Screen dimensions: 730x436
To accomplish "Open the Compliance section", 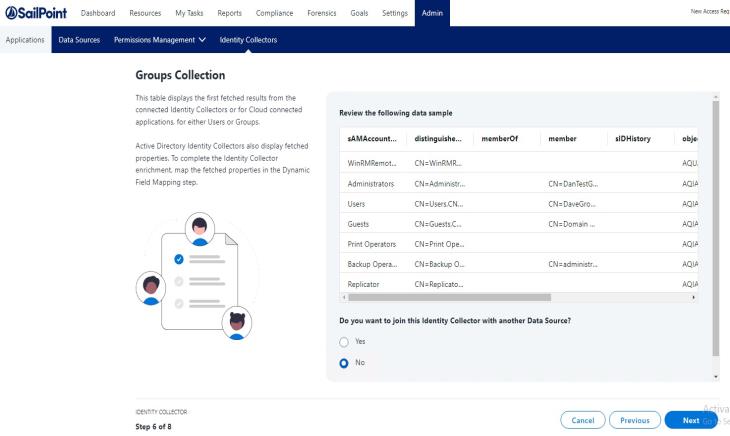I will pyautogui.click(x=274, y=13).
